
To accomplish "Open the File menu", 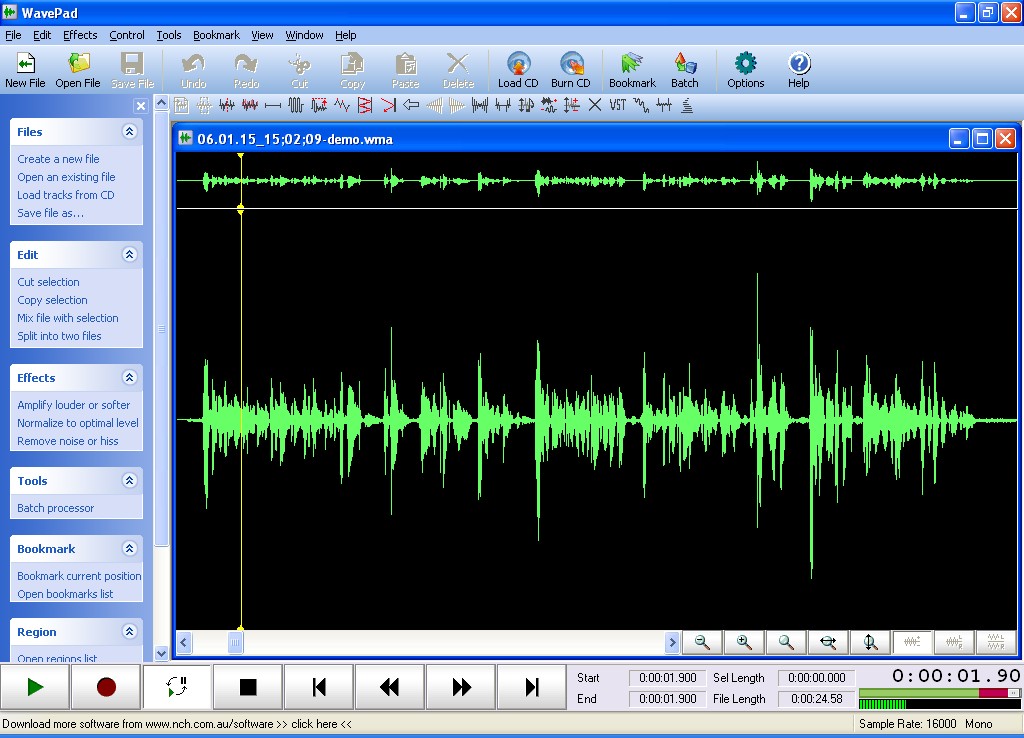I will pos(13,35).
